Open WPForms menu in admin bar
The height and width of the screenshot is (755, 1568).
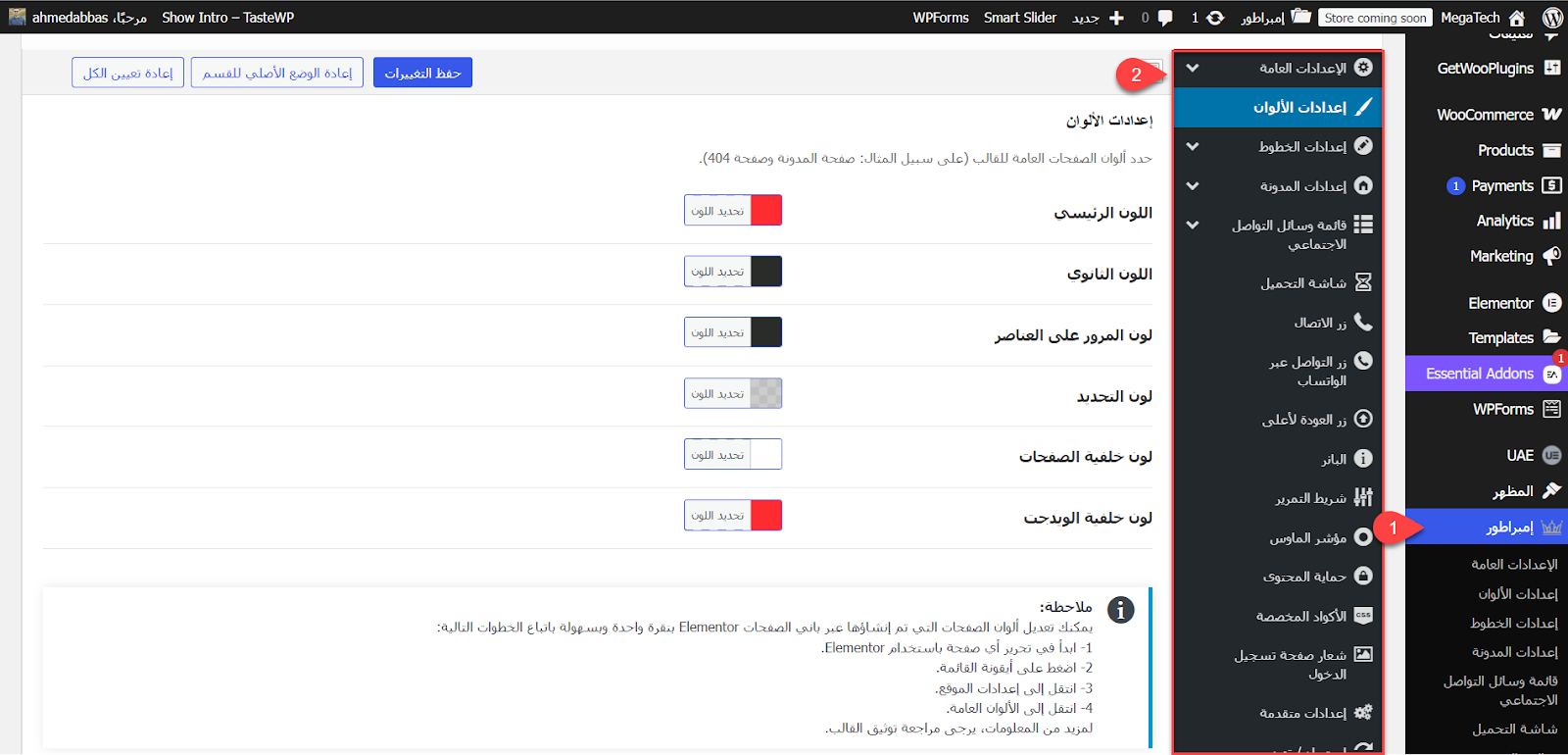pos(941,18)
